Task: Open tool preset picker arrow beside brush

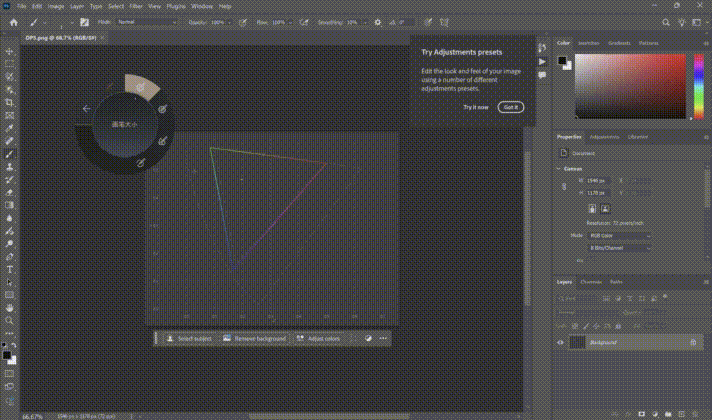Action: pyautogui.click(x=45, y=22)
